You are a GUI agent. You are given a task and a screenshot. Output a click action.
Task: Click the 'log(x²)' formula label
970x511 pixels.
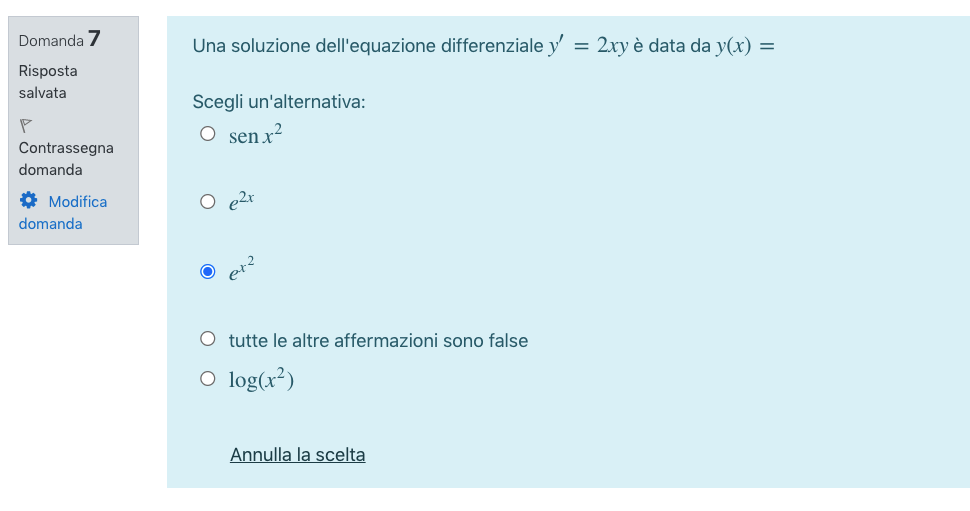(261, 380)
